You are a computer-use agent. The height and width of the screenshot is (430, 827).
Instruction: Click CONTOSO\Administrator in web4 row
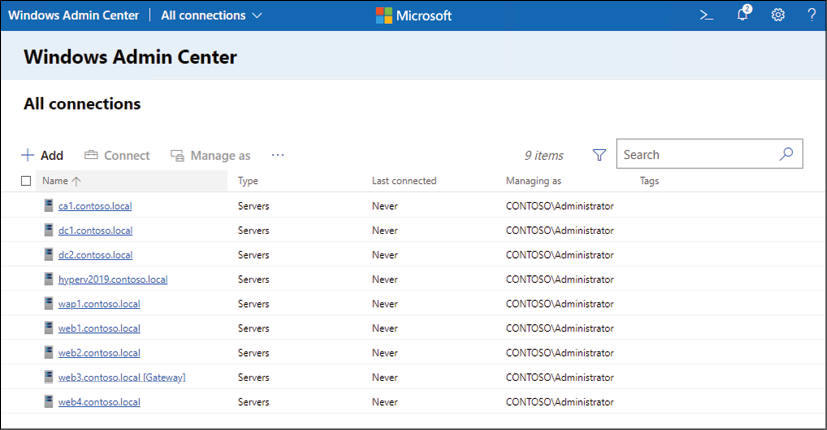point(560,402)
